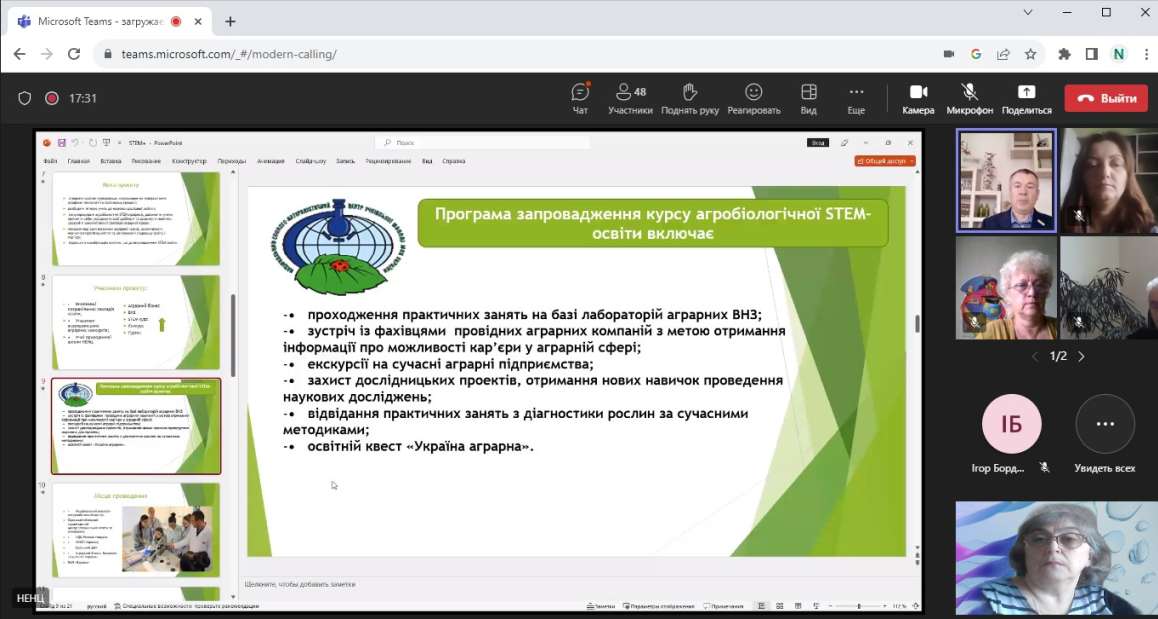
Task: Open the Справка ribbon tab
Action: coord(454,161)
